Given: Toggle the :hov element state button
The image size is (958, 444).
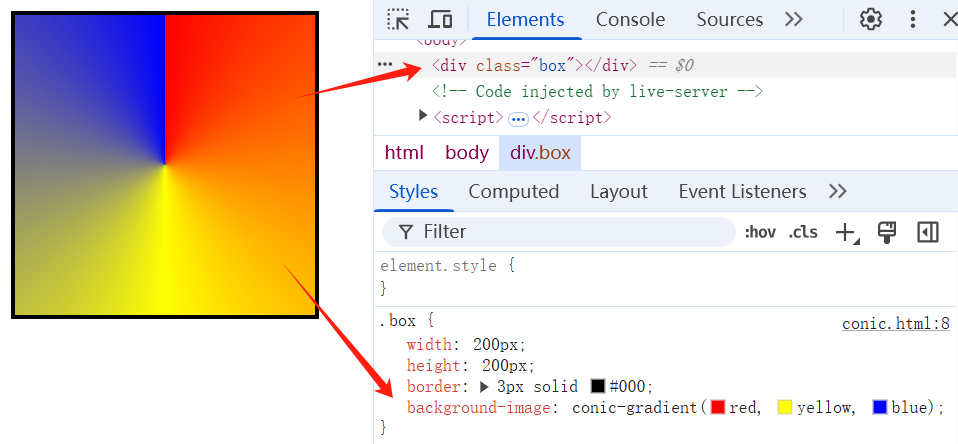Looking at the screenshot, I should tap(760, 232).
